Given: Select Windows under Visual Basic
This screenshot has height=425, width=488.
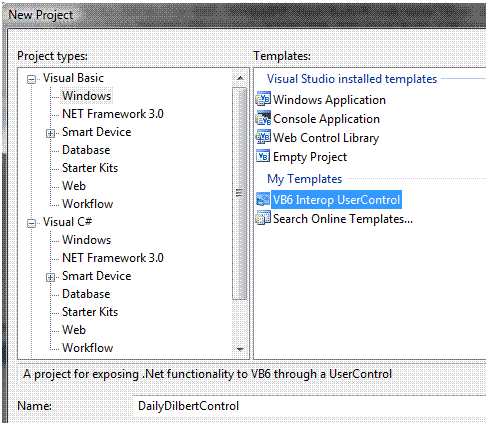Looking at the screenshot, I should tap(87, 96).
